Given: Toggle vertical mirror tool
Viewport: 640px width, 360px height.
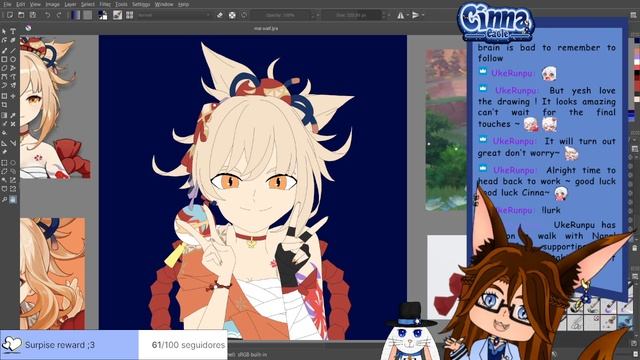Looking at the screenshot, I should 416,15.
